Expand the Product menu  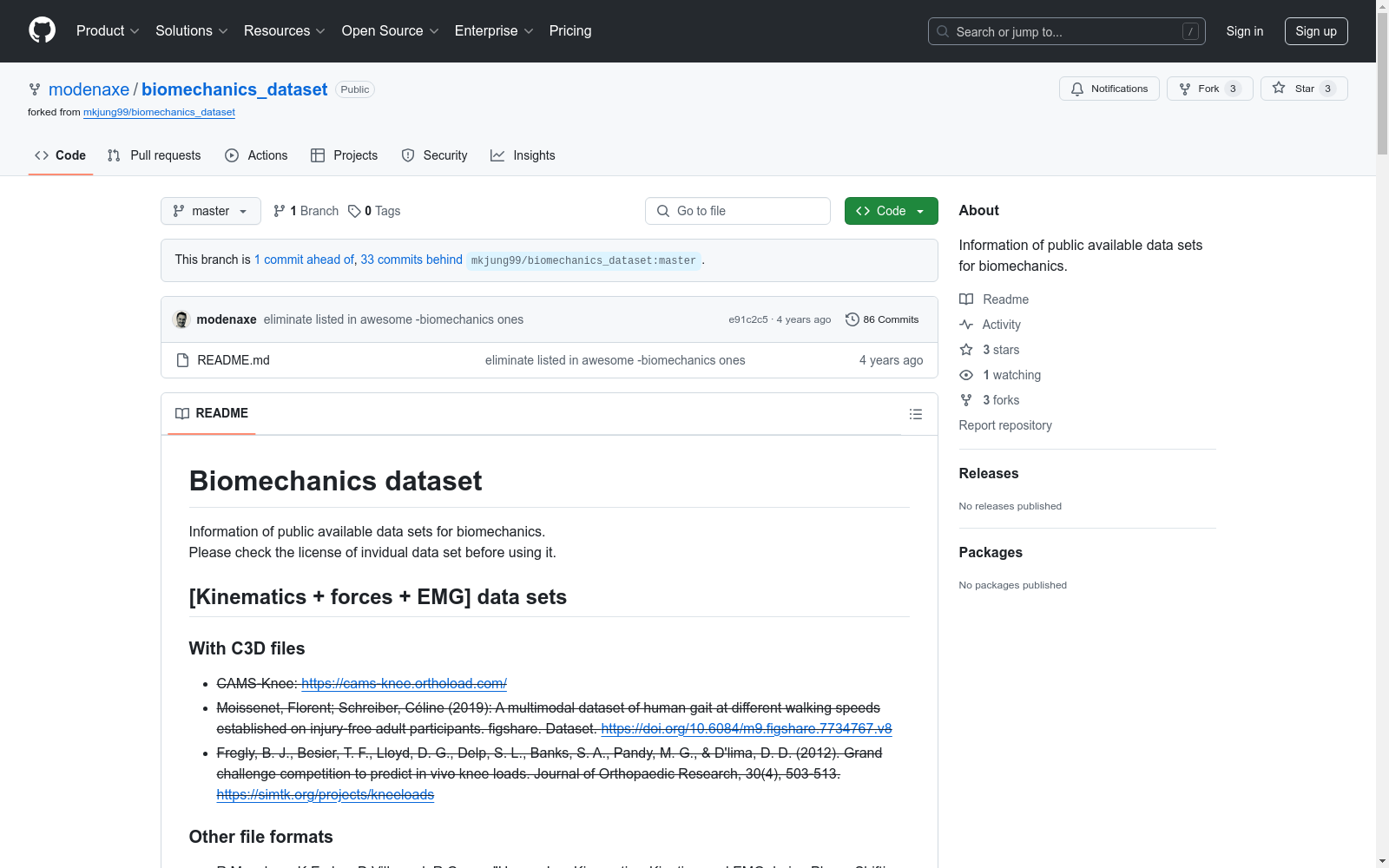(108, 30)
